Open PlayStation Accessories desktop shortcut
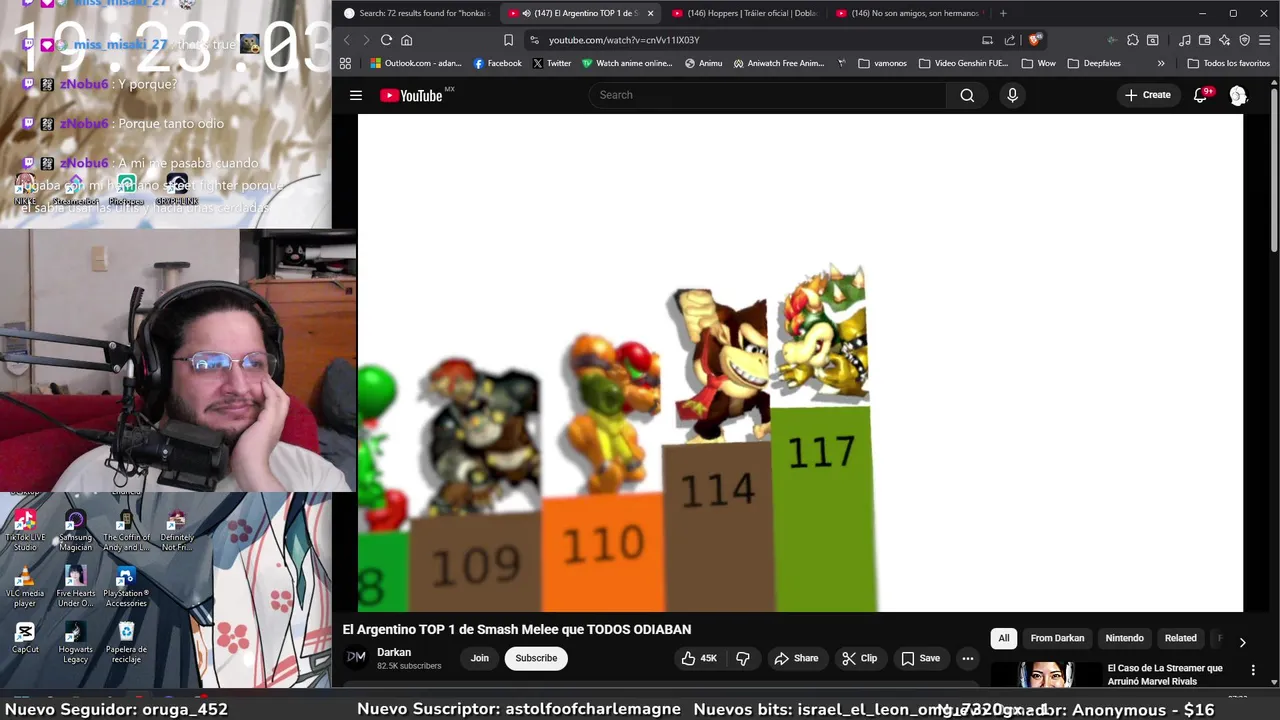 tap(126, 587)
